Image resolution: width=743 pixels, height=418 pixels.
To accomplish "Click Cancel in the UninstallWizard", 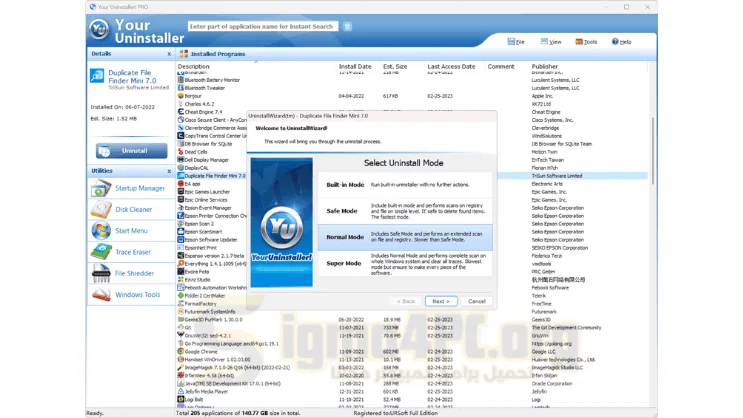I will coord(477,301).
